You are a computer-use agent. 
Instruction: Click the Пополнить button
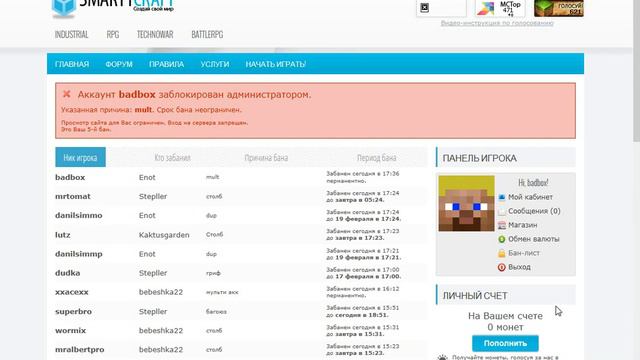pyautogui.click(x=505, y=343)
